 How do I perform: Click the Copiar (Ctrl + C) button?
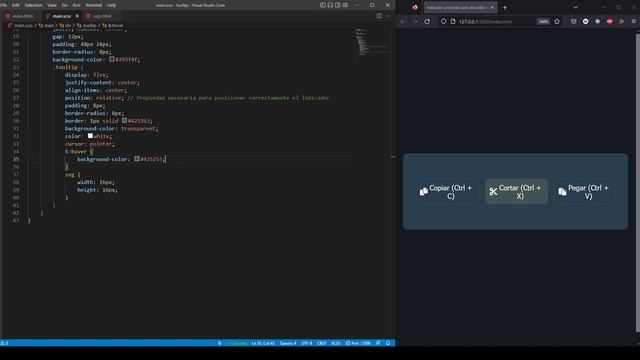click(446, 191)
